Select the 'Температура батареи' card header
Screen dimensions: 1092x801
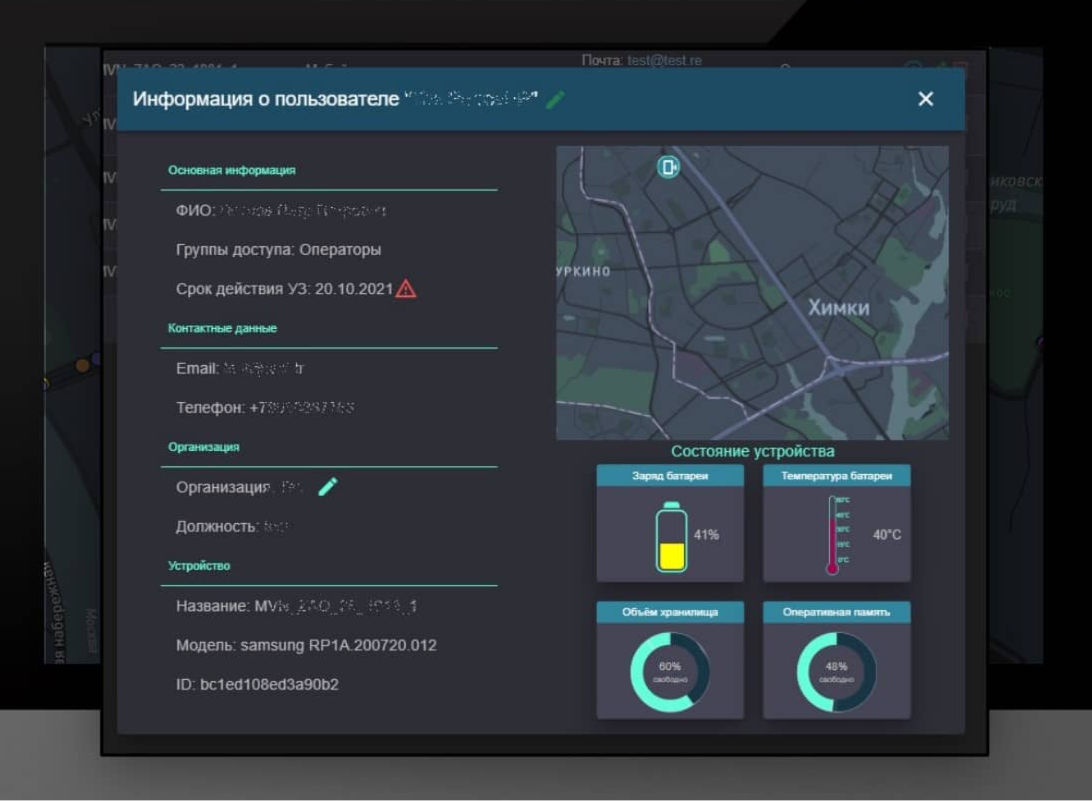pyautogui.click(x=836, y=476)
